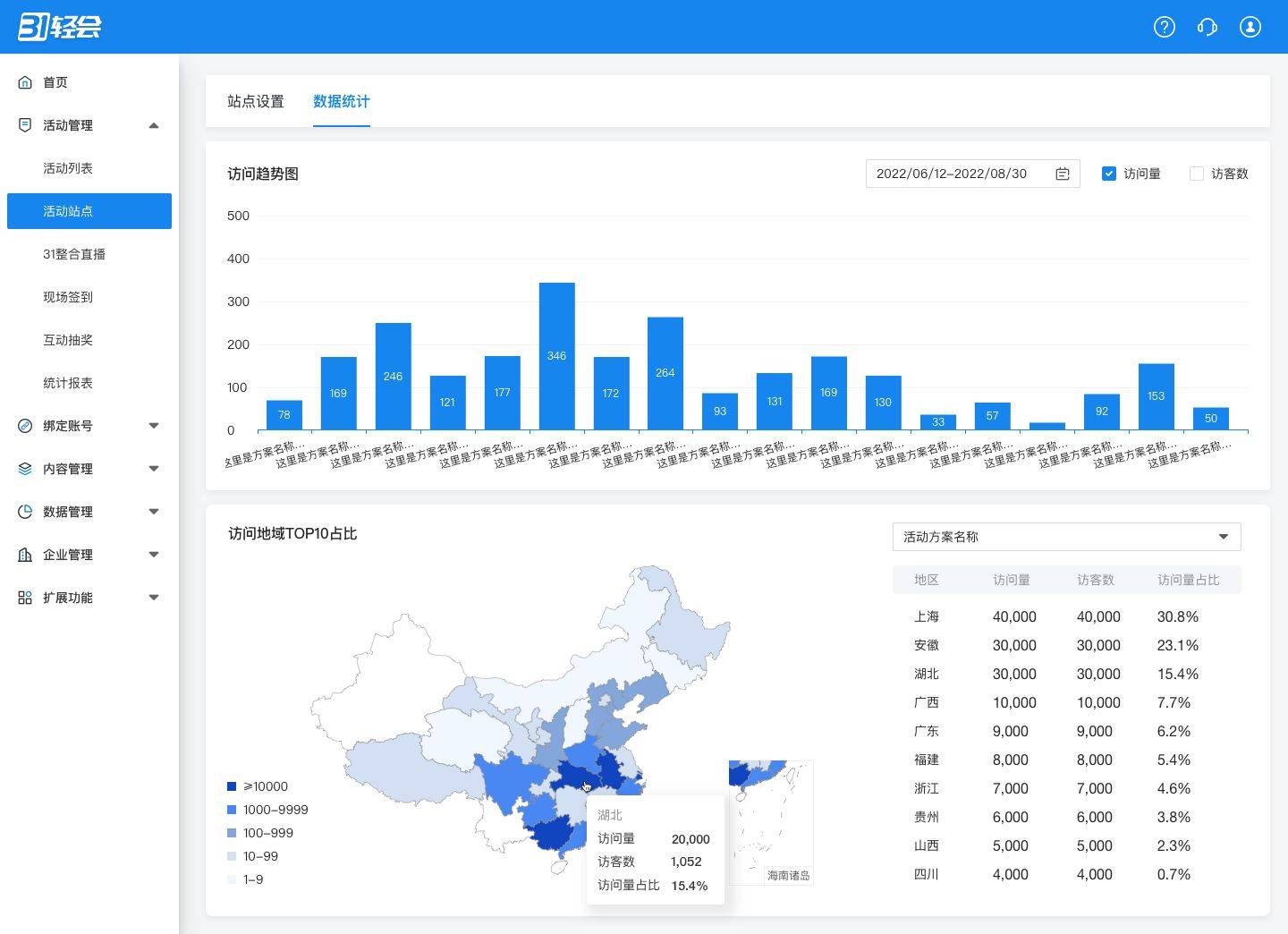1288x934 pixels.
Task: Click the bar labeled 264
Action: tap(665, 374)
